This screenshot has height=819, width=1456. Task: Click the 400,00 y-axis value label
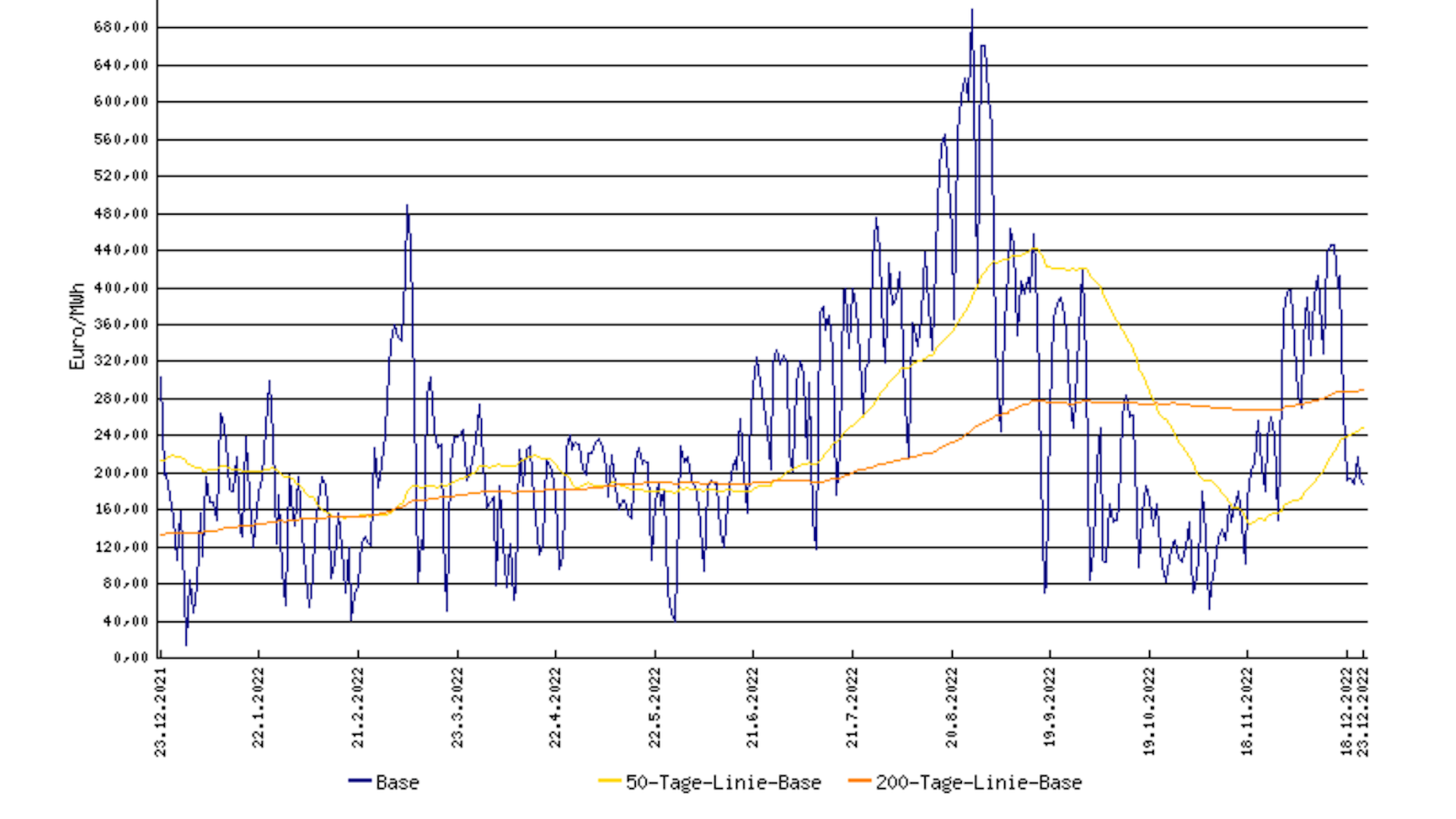(121, 288)
